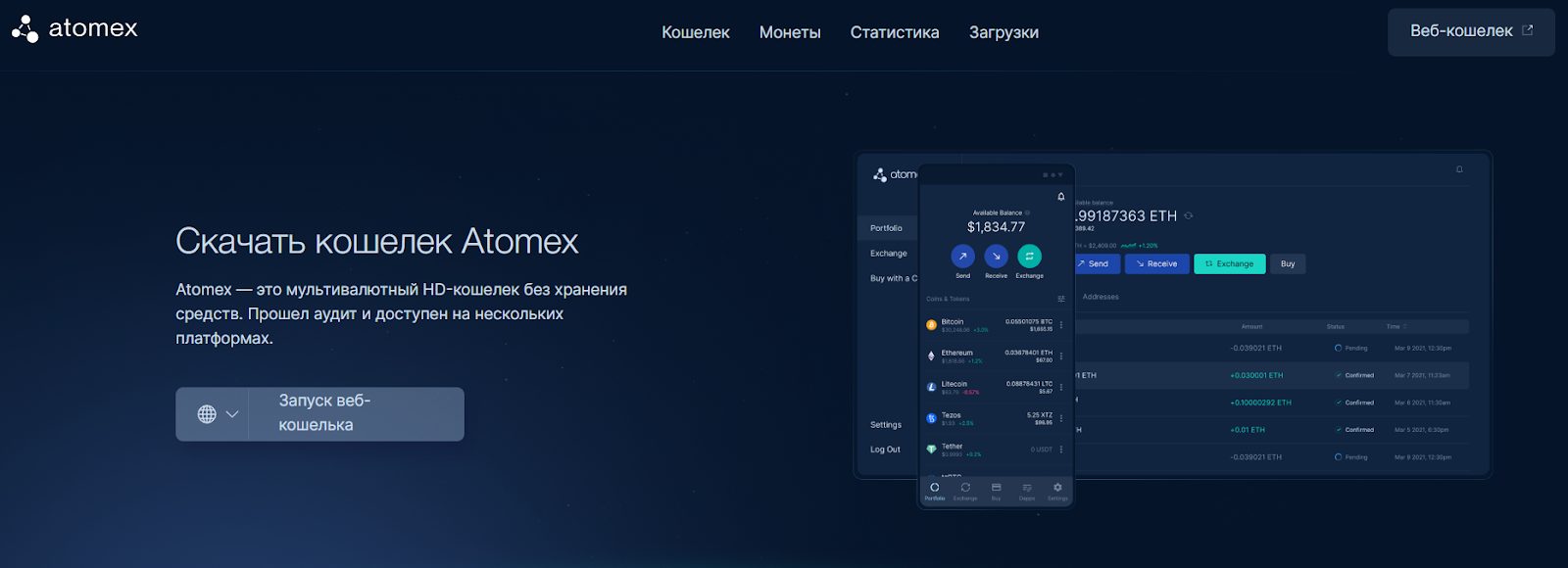Click the bell icon in the desktop wallet mockup

point(1459,169)
